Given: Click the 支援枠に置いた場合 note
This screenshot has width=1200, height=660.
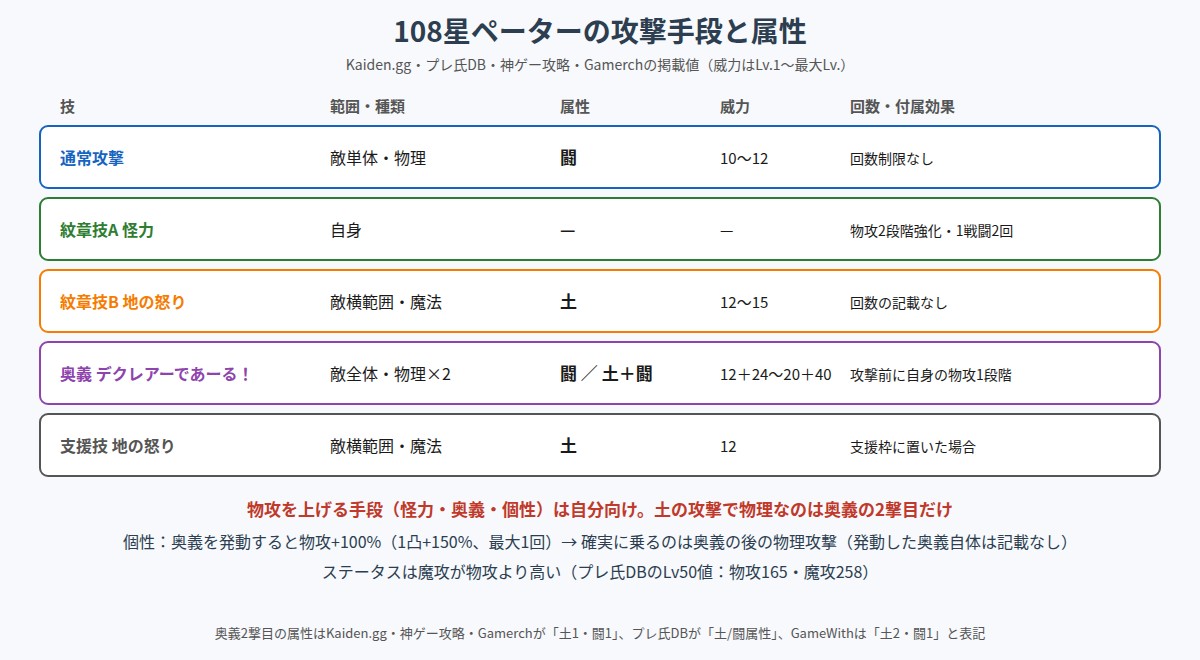Looking at the screenshot, I should coord(913,446).
